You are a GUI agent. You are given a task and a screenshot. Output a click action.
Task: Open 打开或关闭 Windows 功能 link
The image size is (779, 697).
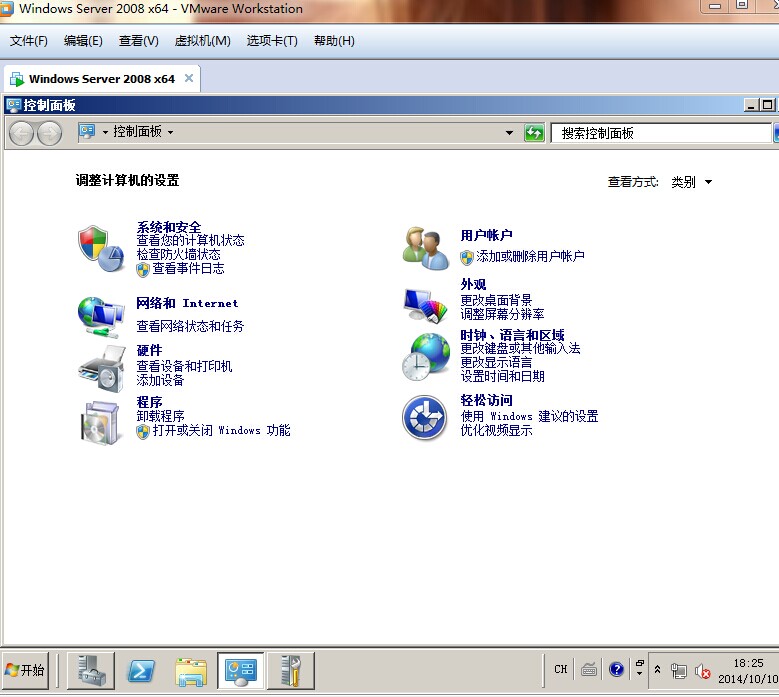(x=222, y=430)
